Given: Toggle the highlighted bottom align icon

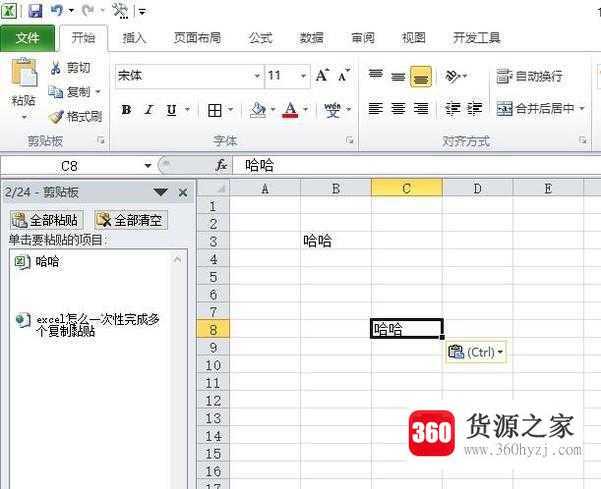Looking at the screenshot, I should click(421, 77).
